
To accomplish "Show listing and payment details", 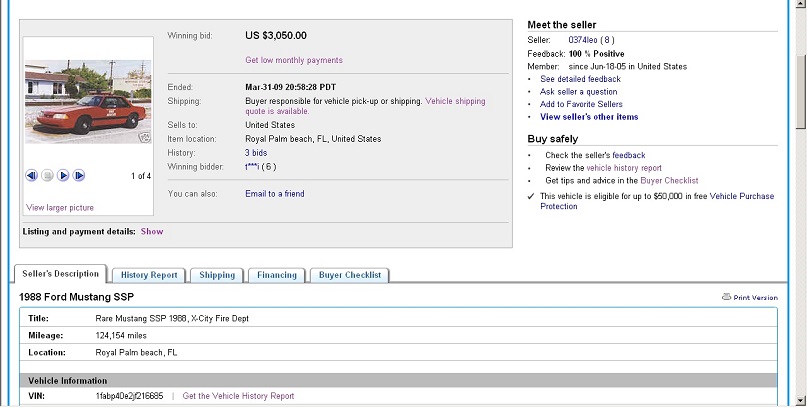I will pos(152,232).
